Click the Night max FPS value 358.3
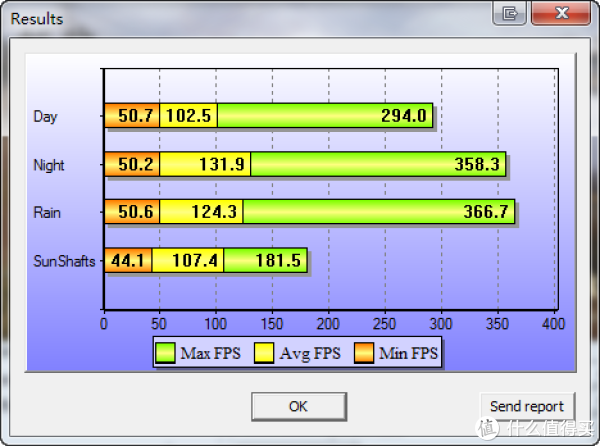The height and width of the screenshot is (446, 600). (x=477, y=164)
